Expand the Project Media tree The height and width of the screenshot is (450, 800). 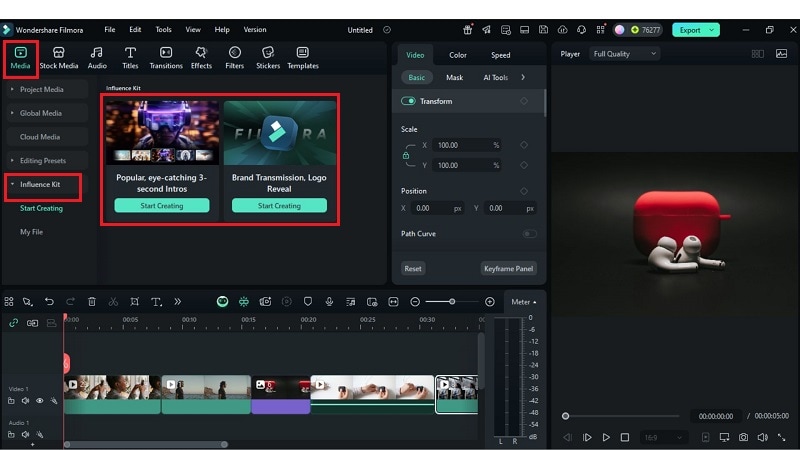(x=12, y=89)
